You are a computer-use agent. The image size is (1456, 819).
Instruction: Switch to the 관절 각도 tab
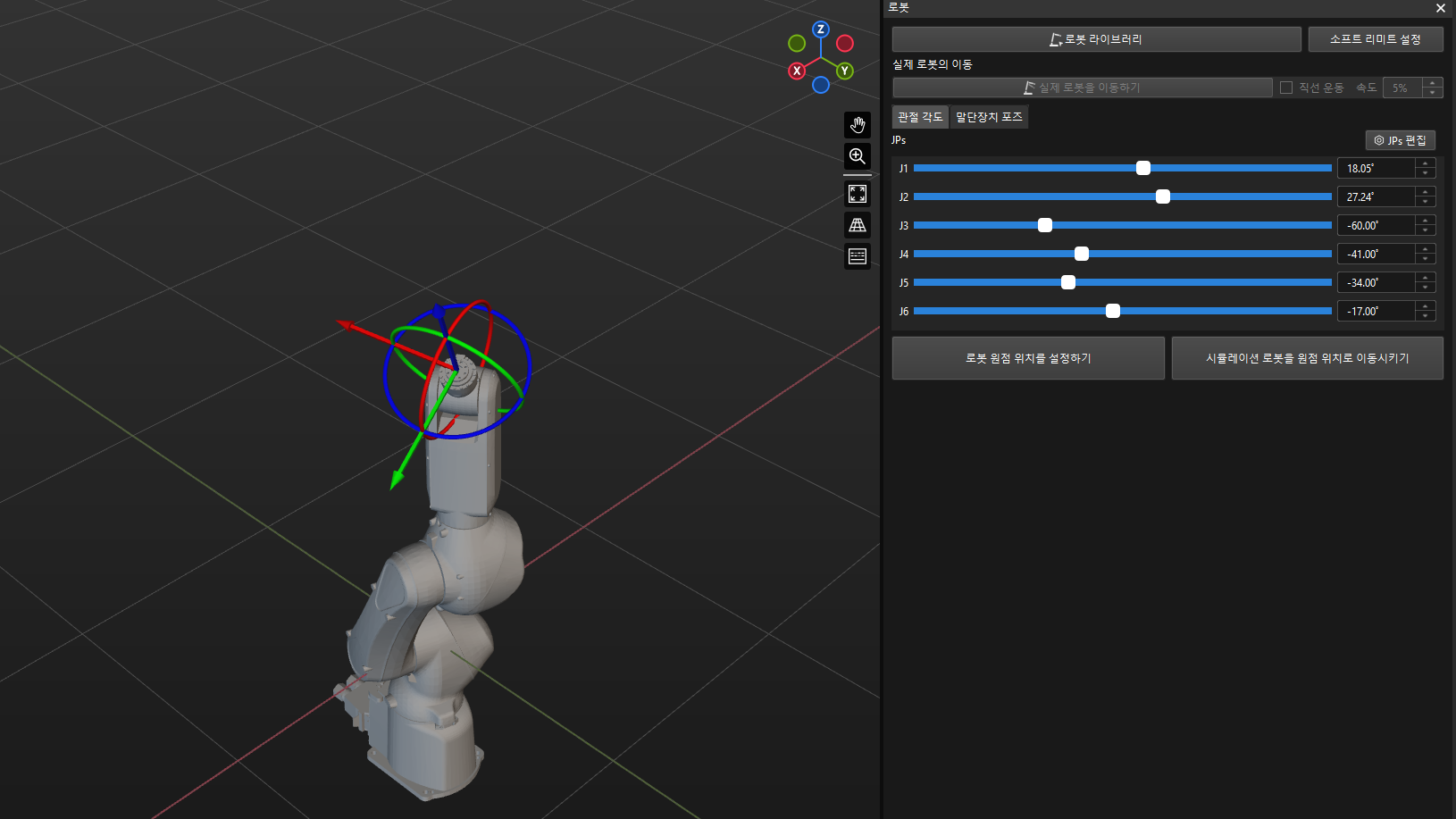point(920,117)
